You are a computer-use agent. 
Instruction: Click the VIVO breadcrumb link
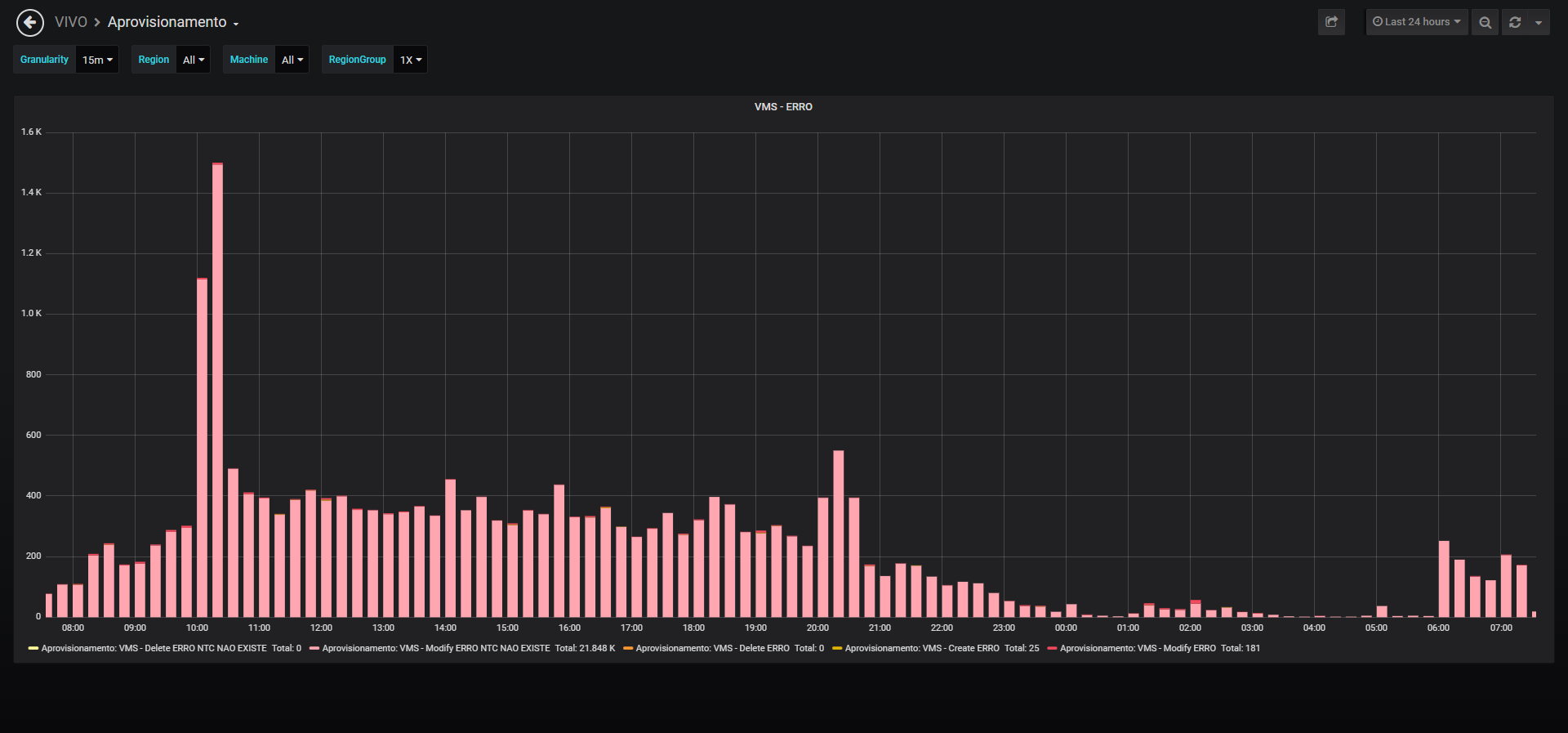pos(71,22)
